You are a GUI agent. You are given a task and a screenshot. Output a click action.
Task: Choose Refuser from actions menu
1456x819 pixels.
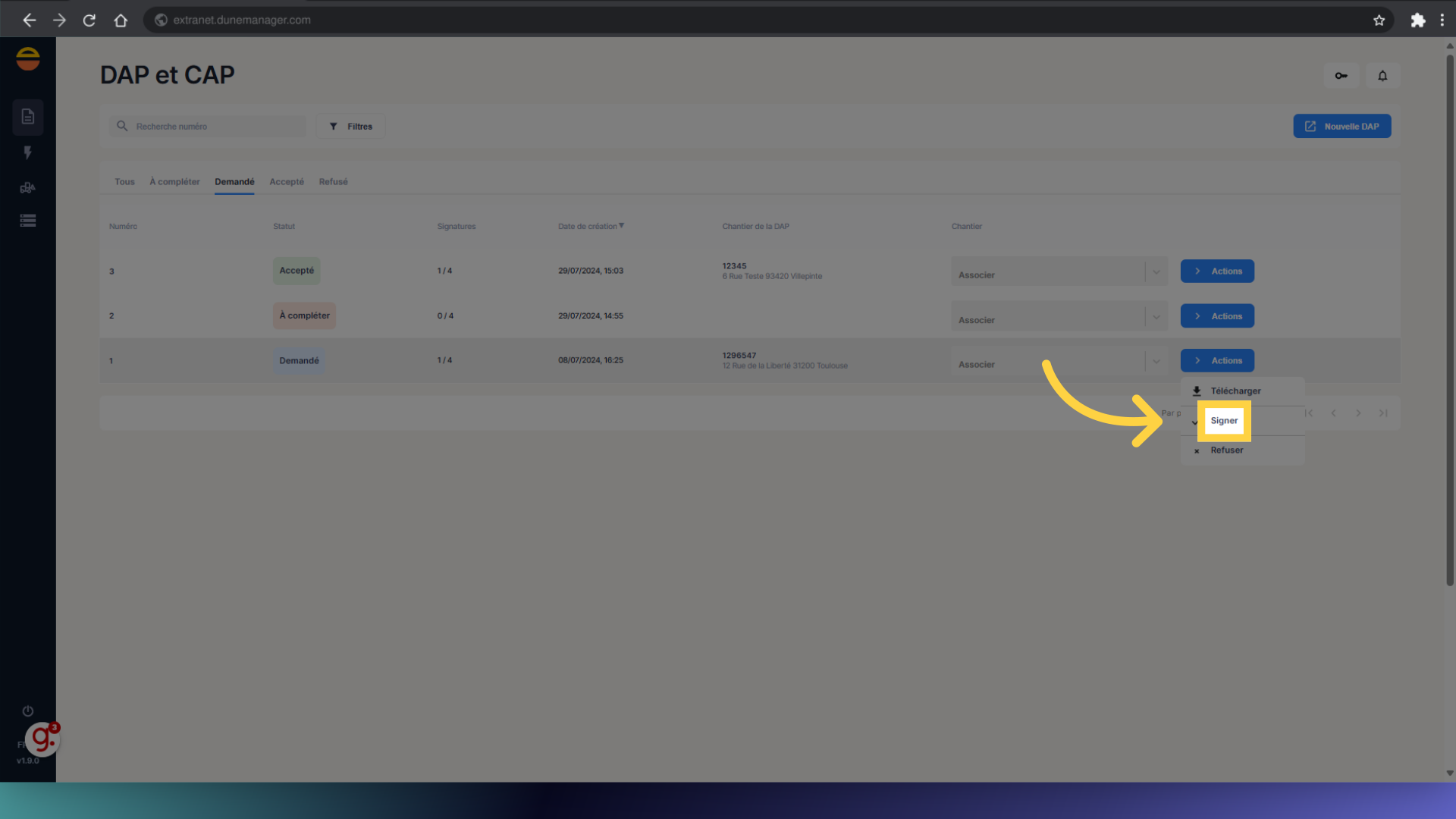click(1226, 450)
